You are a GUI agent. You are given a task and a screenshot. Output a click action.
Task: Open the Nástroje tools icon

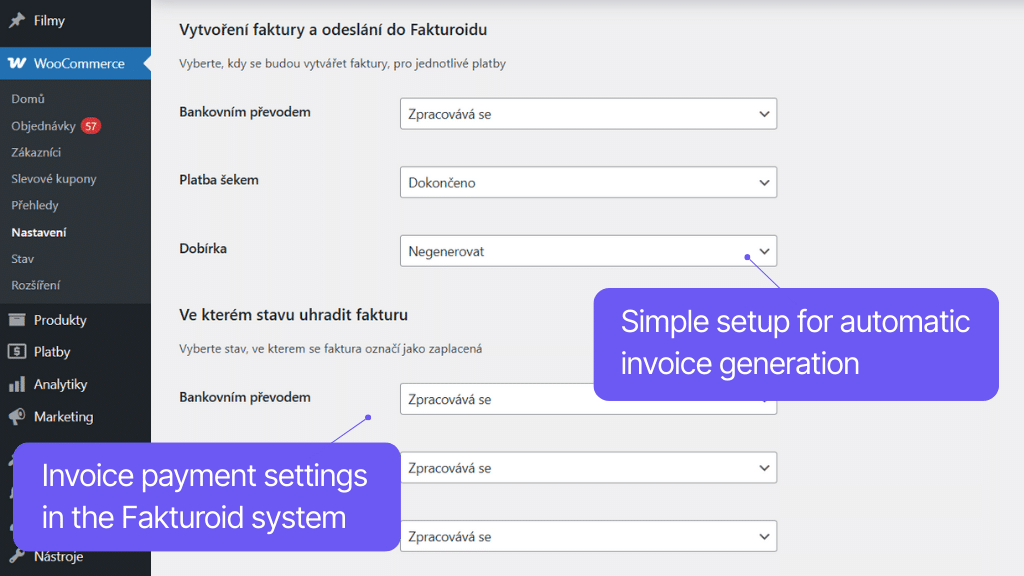pyautogui.click(x=17, y=556)
